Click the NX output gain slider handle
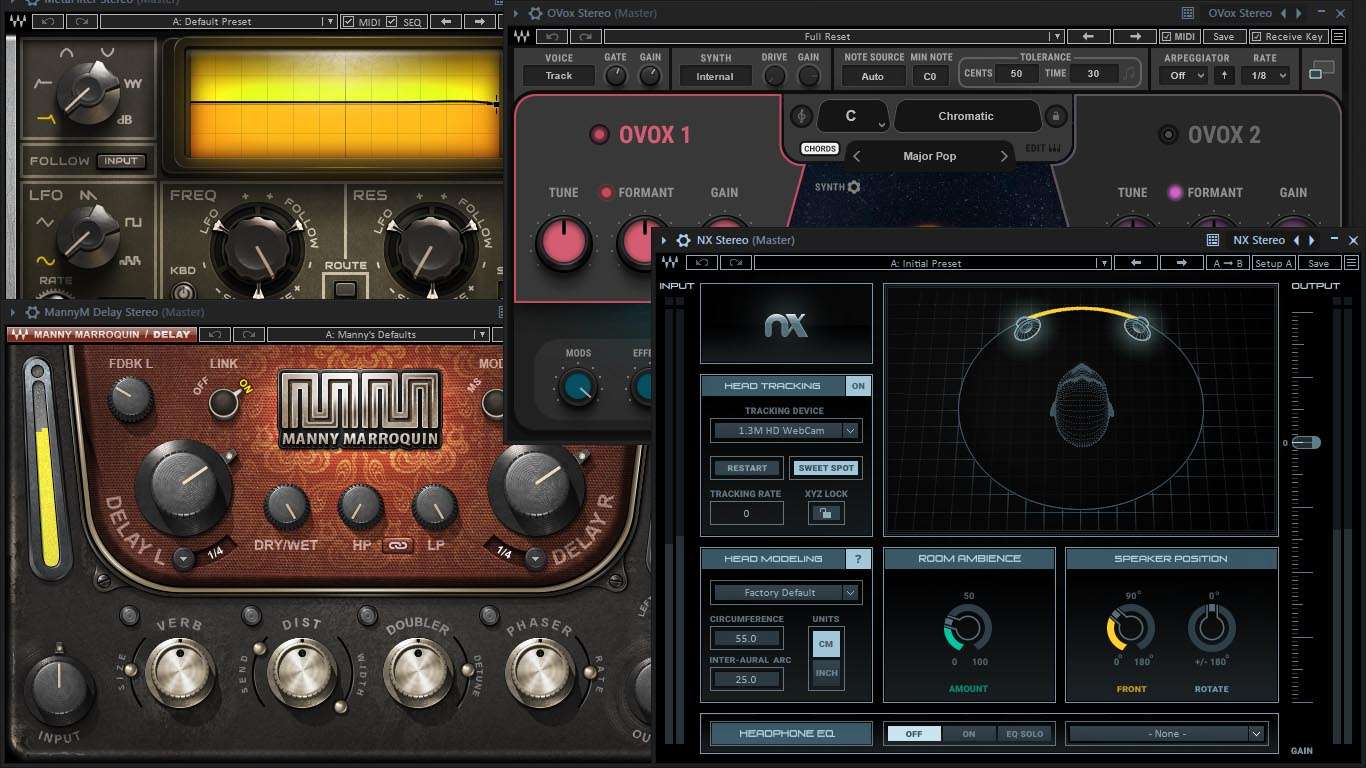This screenshot has height=768, width=1366. coord(1306,442)
